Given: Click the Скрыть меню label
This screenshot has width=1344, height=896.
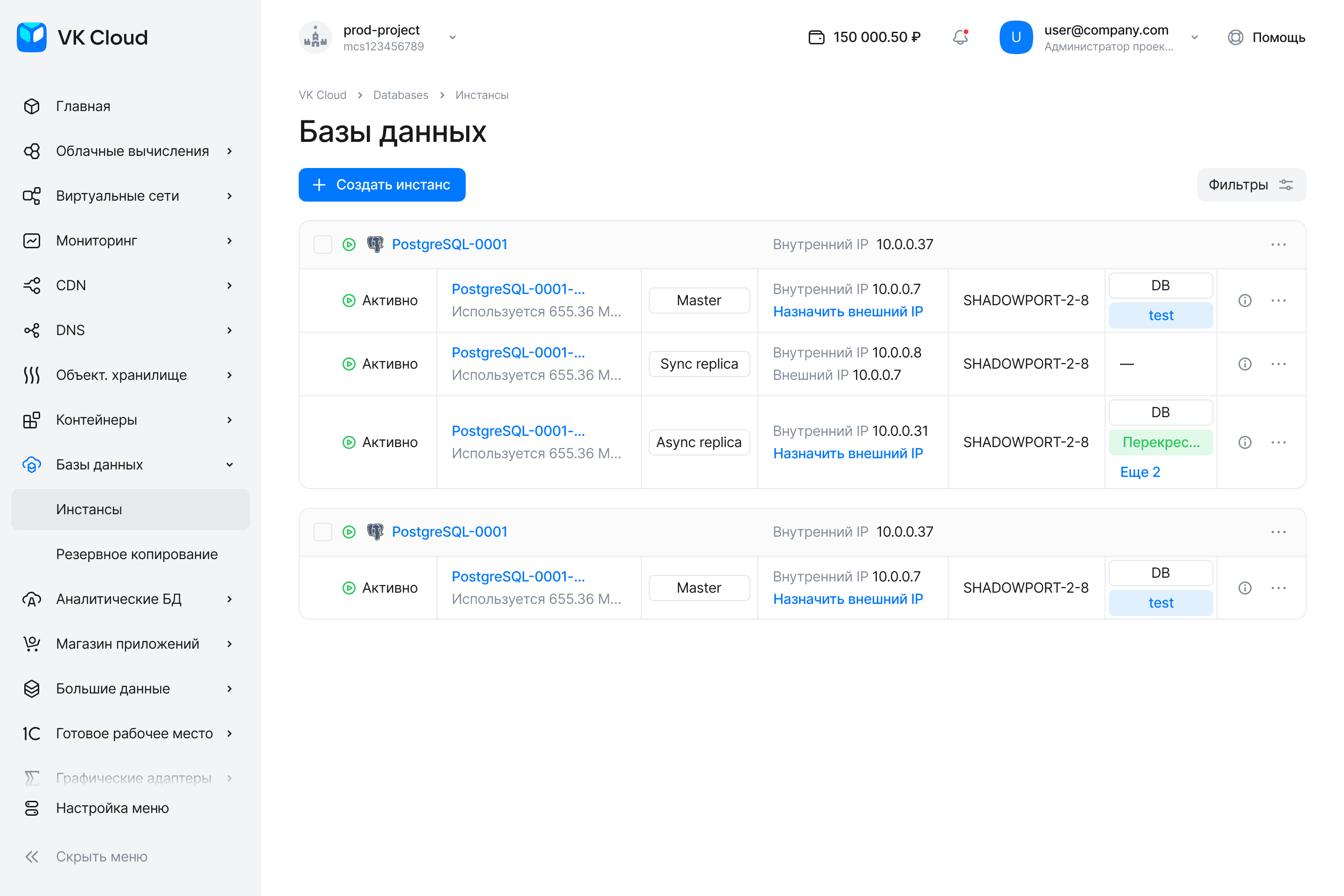Looking at the screenshot, I should point(102,857).
